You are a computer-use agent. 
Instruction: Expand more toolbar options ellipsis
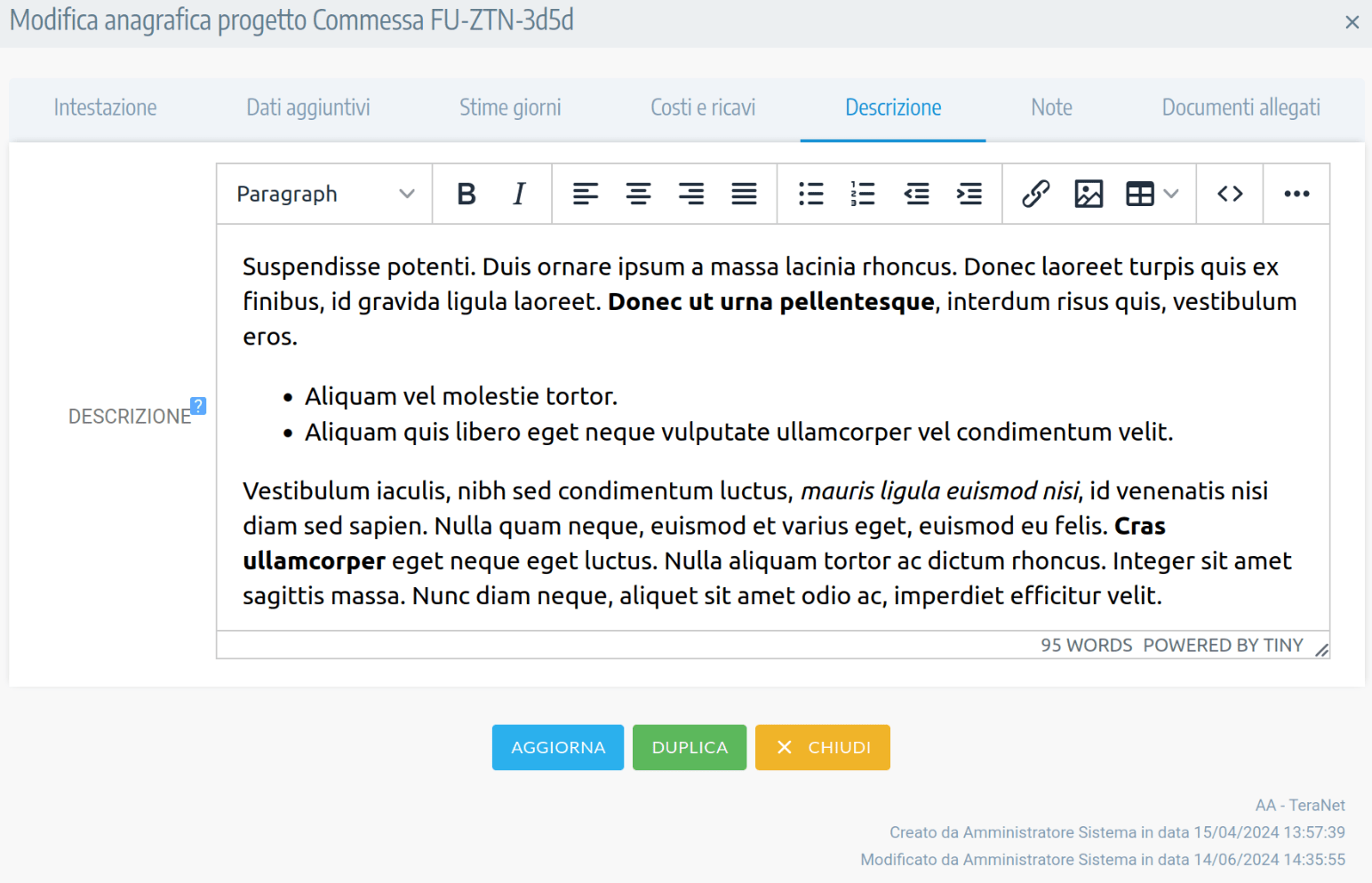(x=1296, y=194)
